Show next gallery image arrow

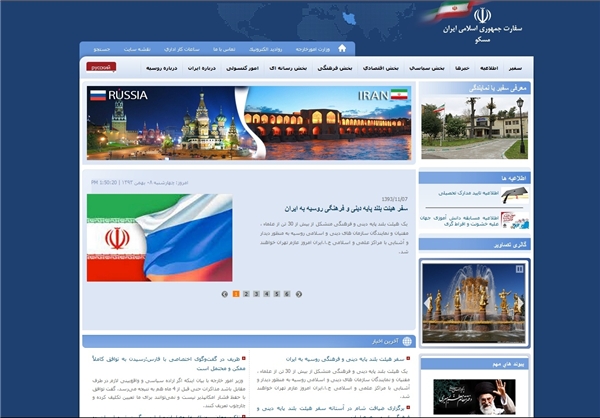tap(521, 304)
